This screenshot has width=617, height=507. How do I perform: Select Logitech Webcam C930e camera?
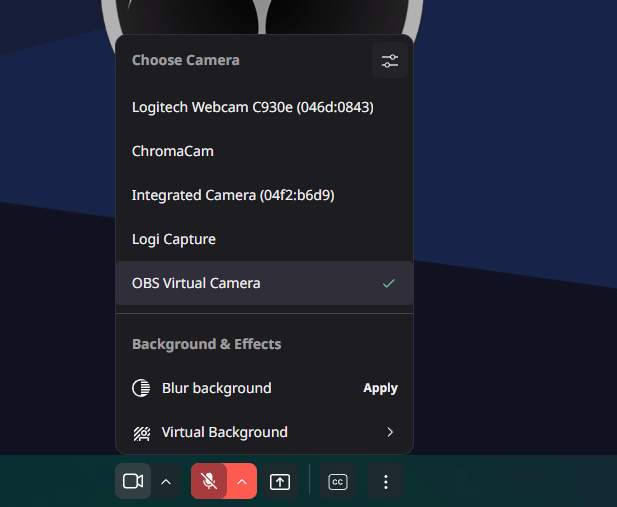click(x=264, y=107)
